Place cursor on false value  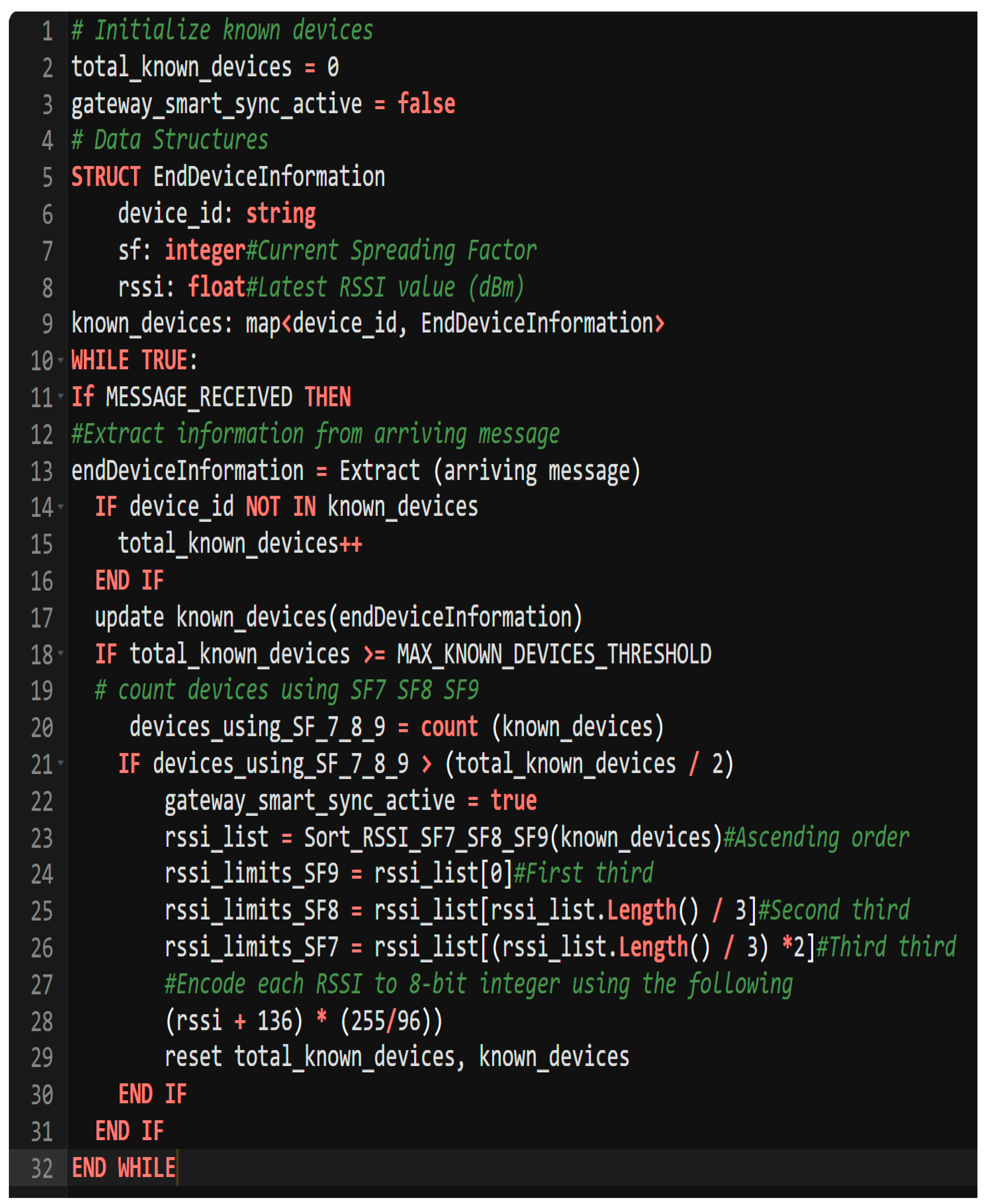pos(426,104)
